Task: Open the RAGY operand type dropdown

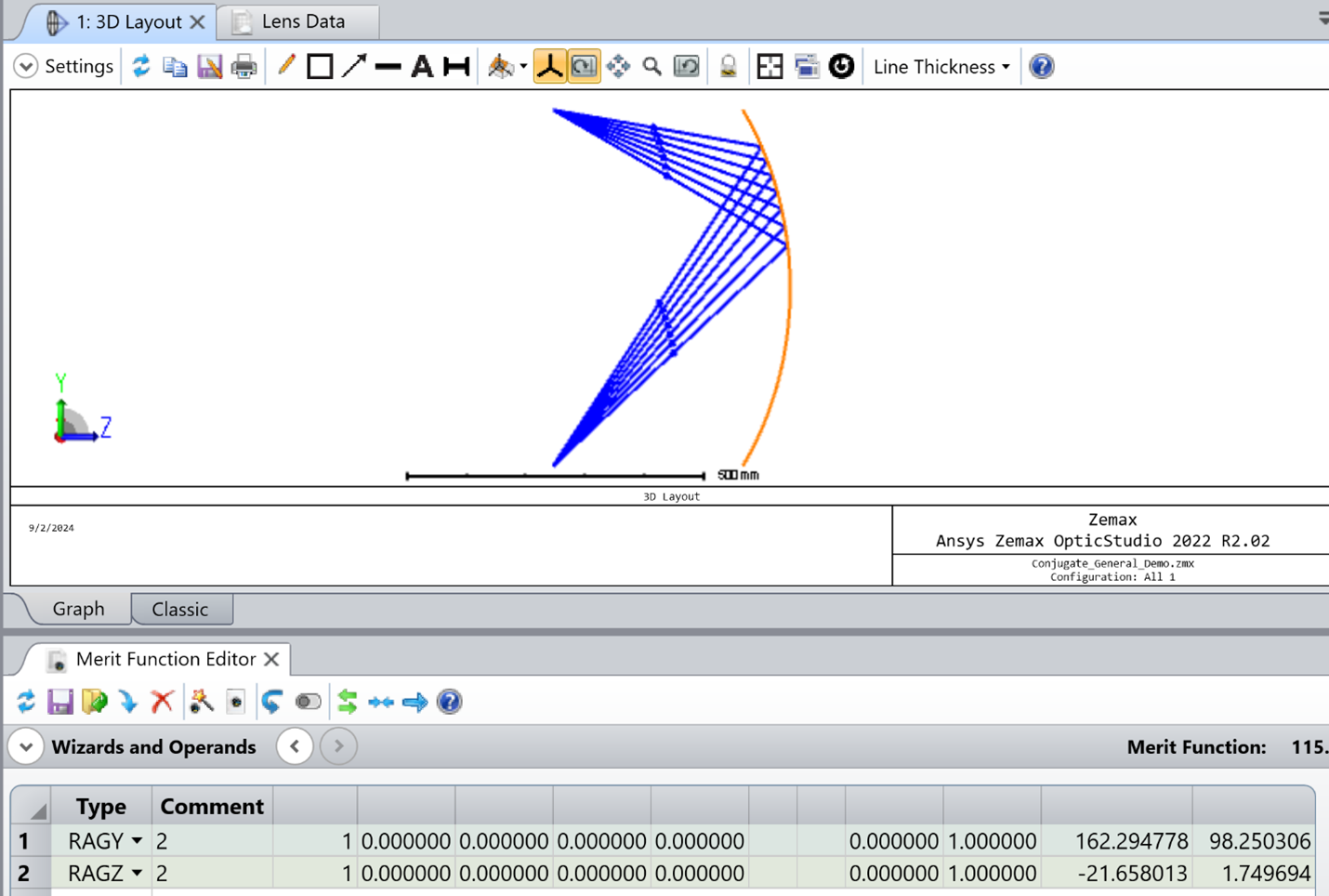Action: coord(137,841)
